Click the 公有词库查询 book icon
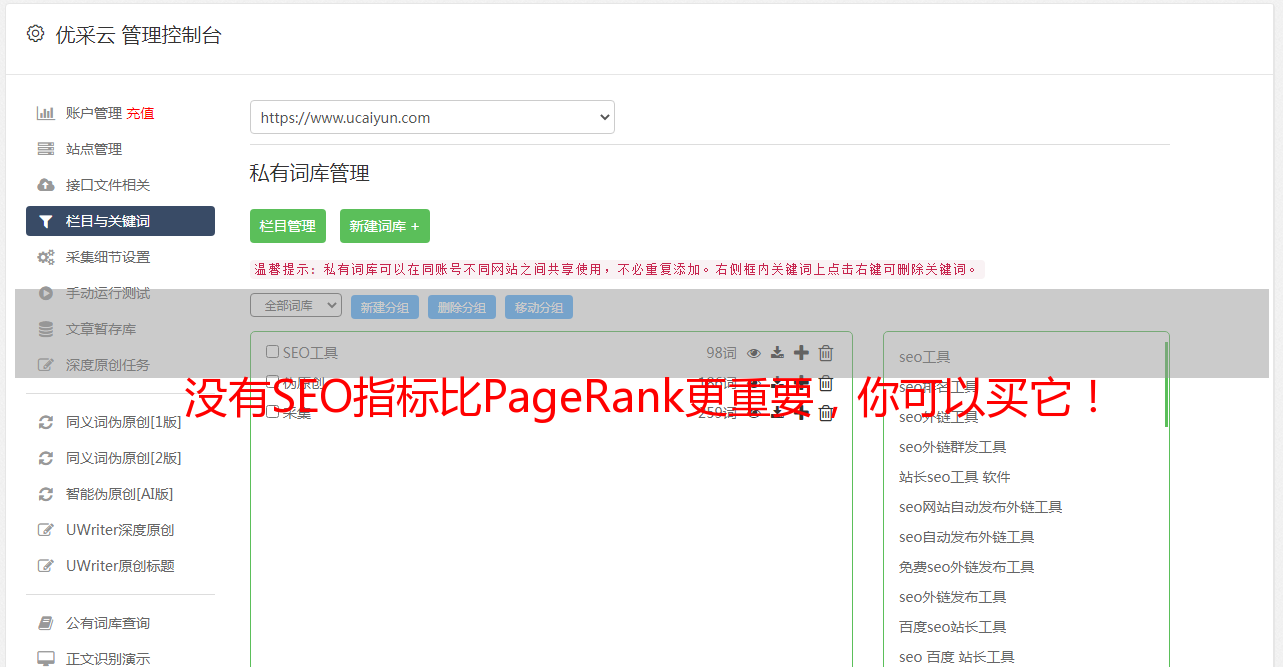This screenshot has width=1283, height=667. 46,623
